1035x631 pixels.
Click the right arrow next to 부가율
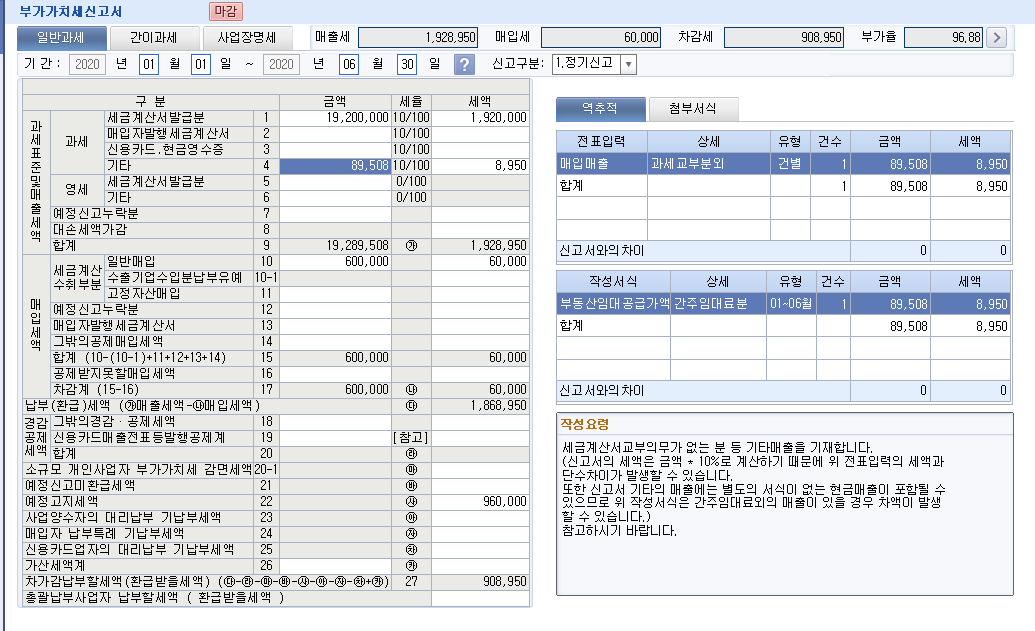995,37
